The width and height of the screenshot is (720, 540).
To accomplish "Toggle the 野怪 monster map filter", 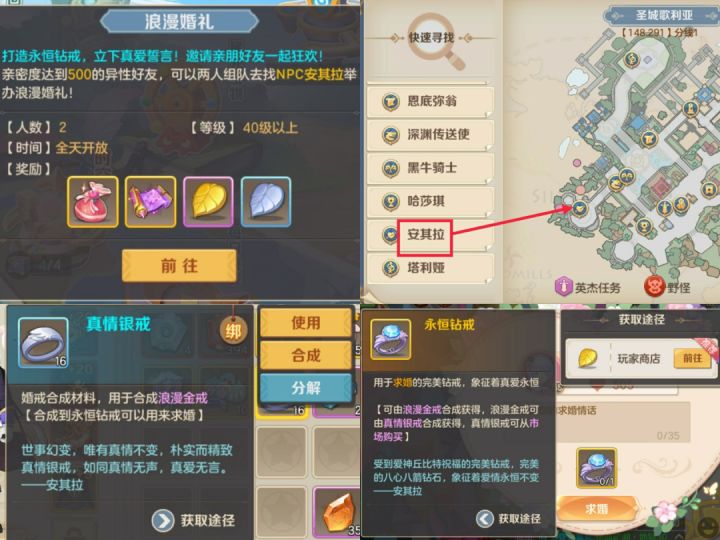I will [x=667, y=287].
